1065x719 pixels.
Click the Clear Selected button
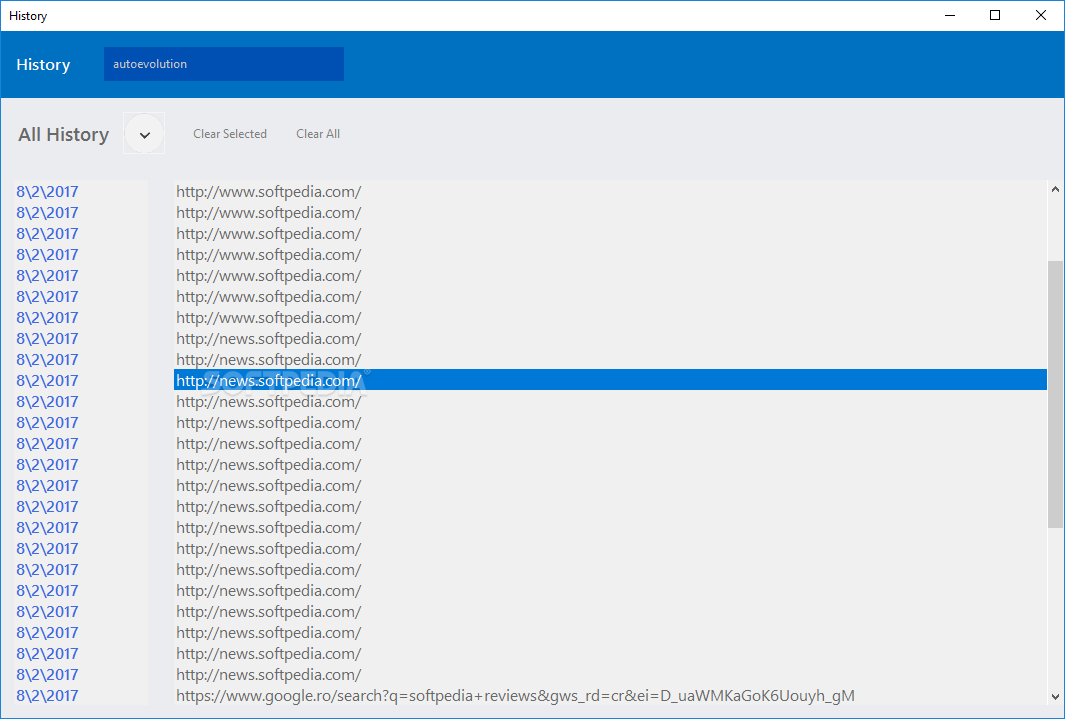click(x=230, y=134)
